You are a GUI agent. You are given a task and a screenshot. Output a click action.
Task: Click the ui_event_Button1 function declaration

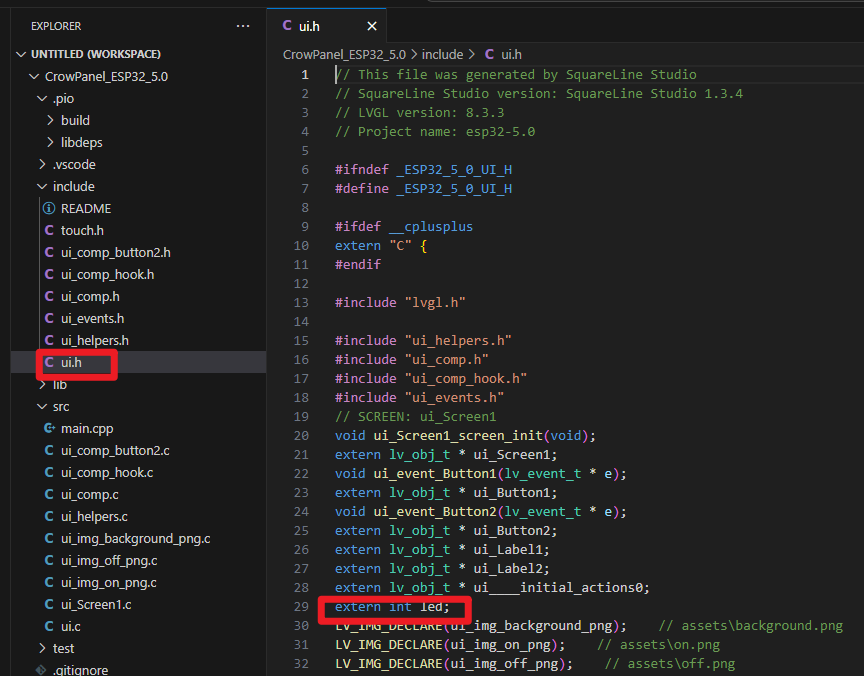(480, 474)
